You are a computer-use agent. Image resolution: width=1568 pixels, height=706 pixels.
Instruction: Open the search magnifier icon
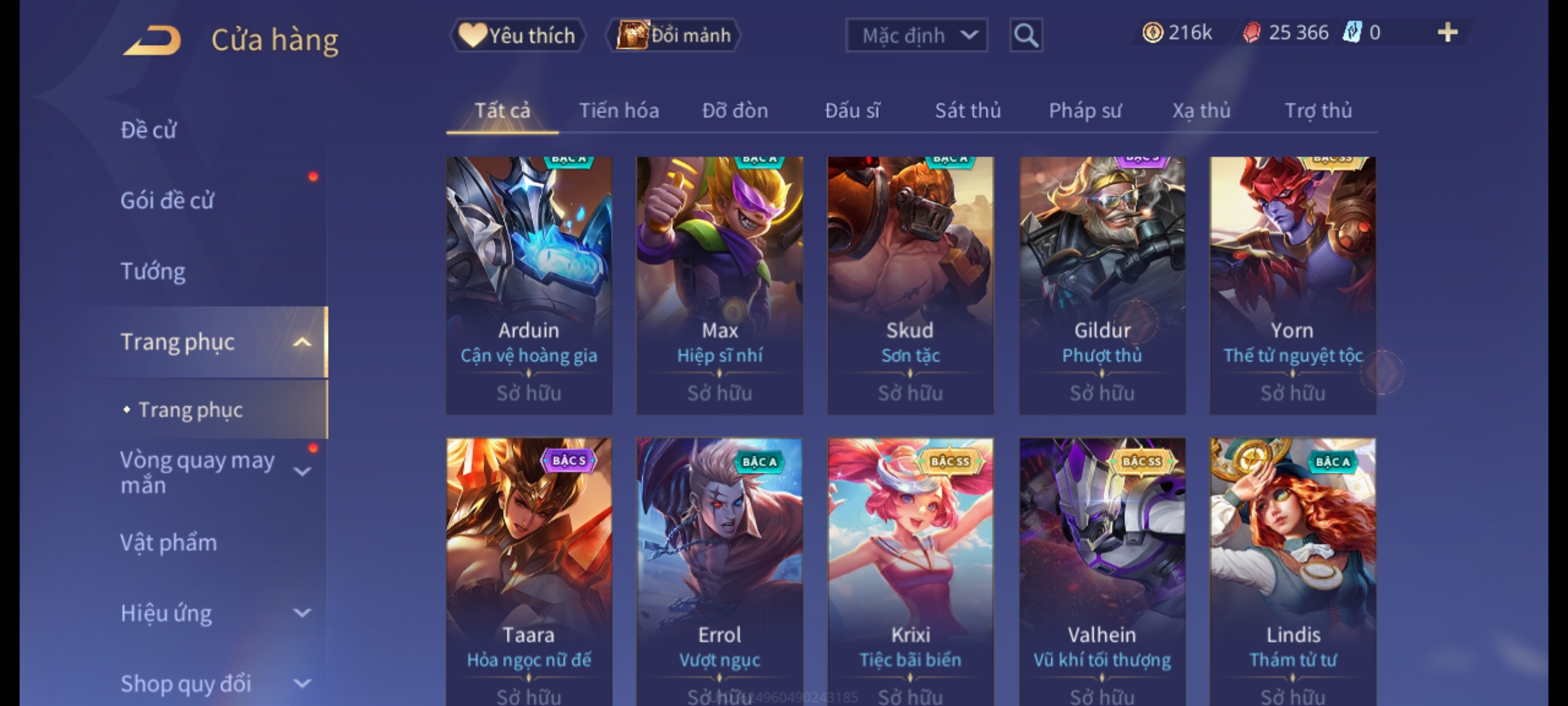coord(1026,35)
